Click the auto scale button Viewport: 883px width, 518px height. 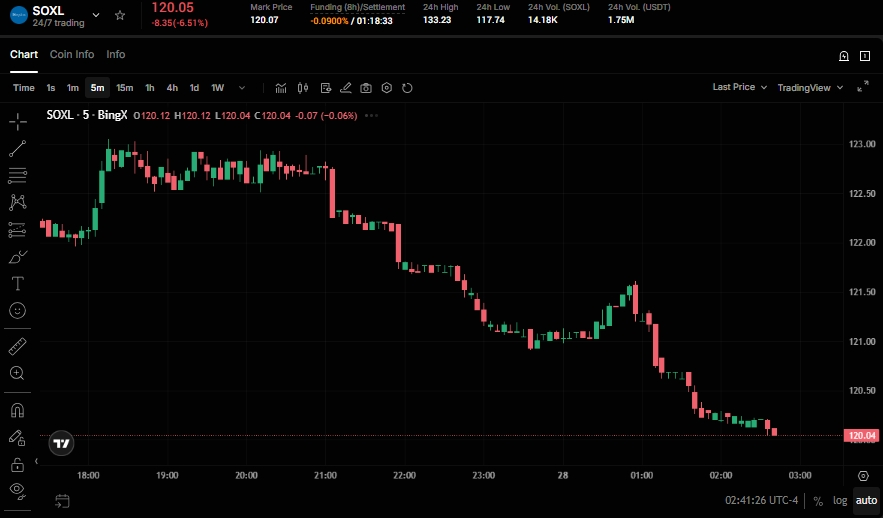(x=865, y=500)
